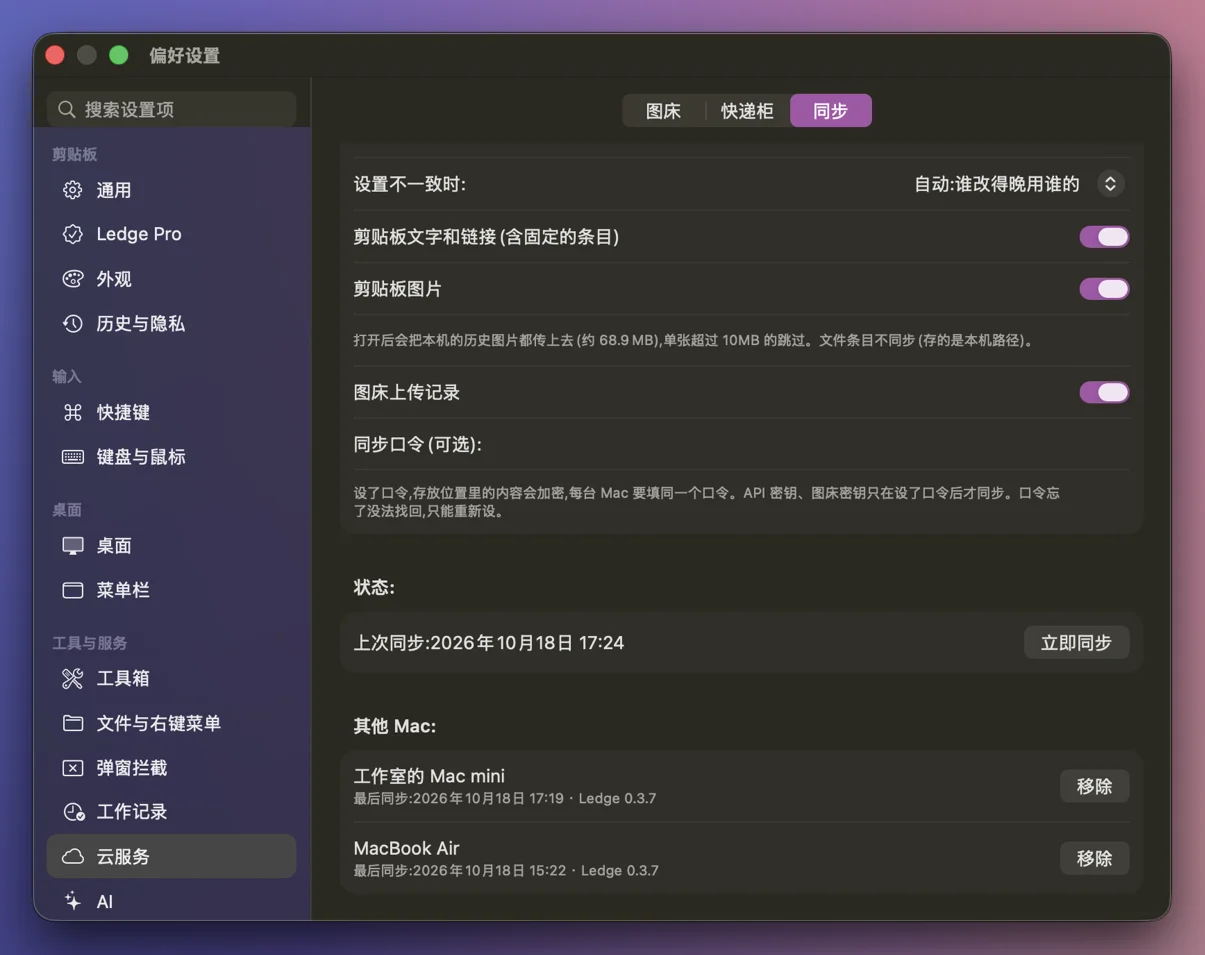Viewport: 1205px width, 955px height.
Task: Click the AI sparkle icon
Action: coord(73,901)
